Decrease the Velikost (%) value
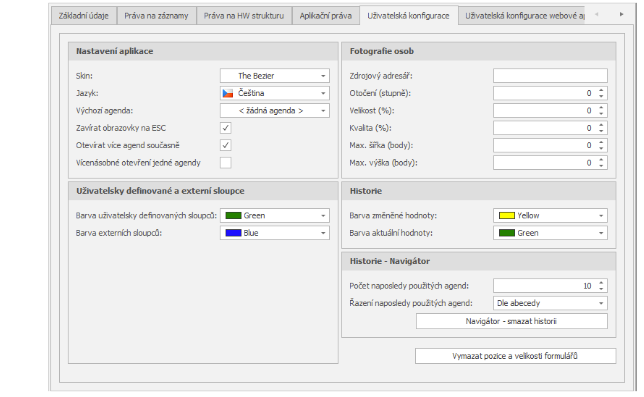The width and height of the screenshot is (644, 397). pyautogui.click(x=601, y=113)
